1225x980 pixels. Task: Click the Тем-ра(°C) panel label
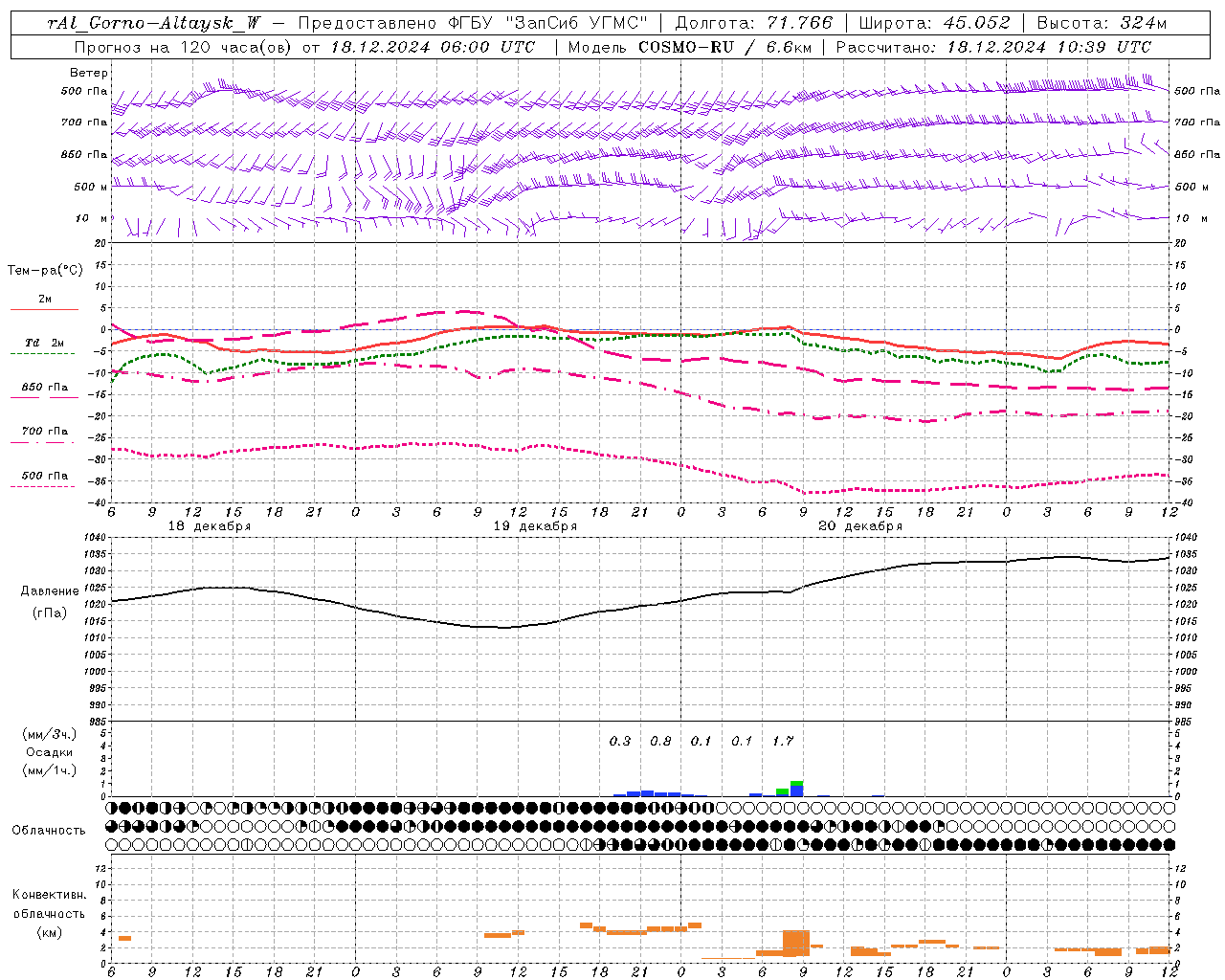tap(45, 271)
